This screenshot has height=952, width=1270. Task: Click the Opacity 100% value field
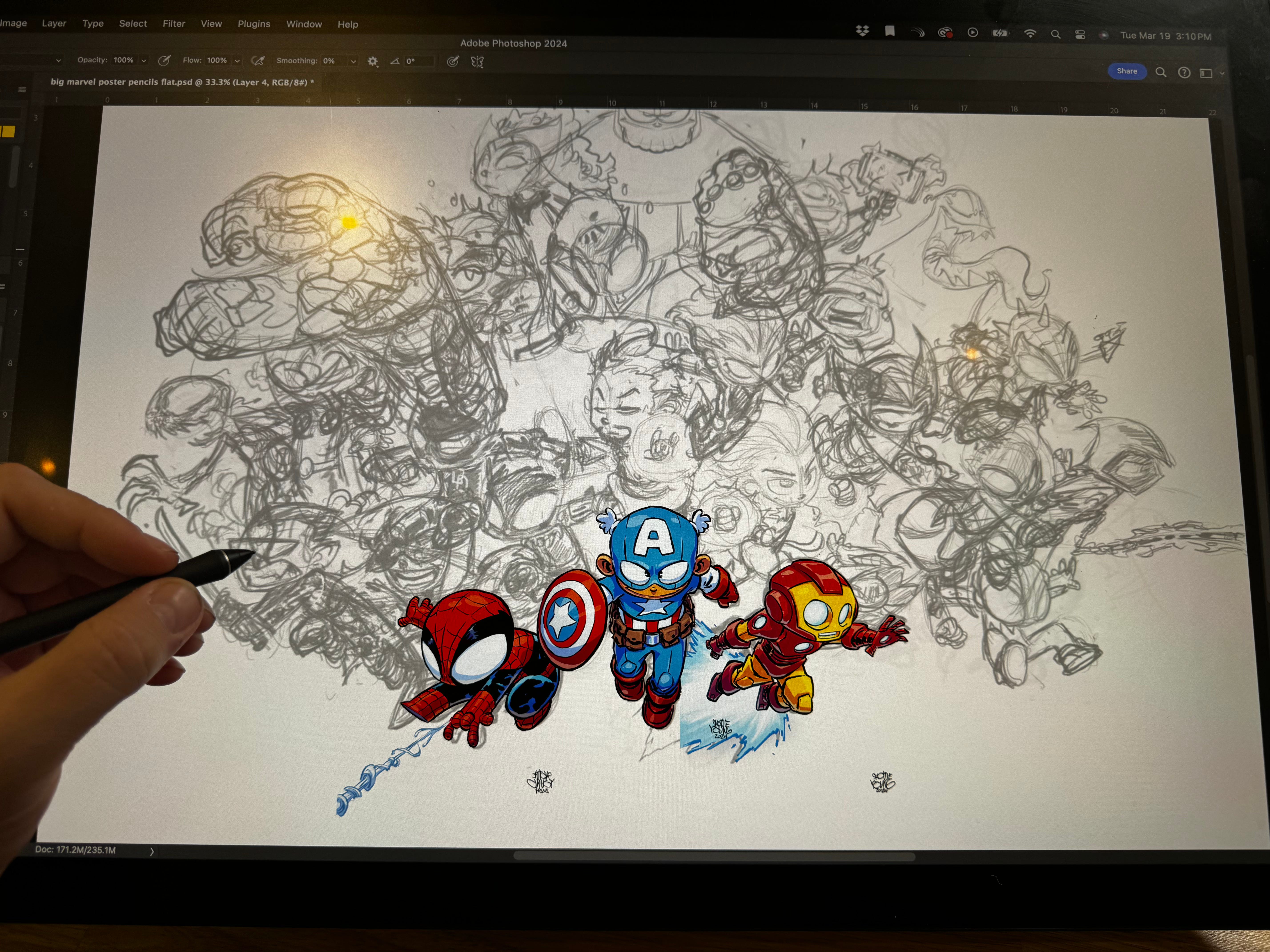pos(124,60)
